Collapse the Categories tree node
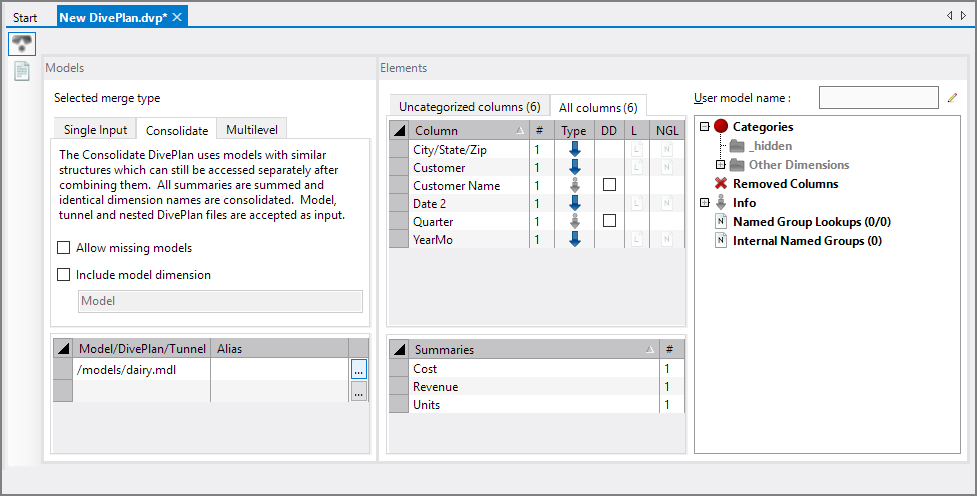The width and height of the screenshot is (977, 496). [x=705, y=127]
